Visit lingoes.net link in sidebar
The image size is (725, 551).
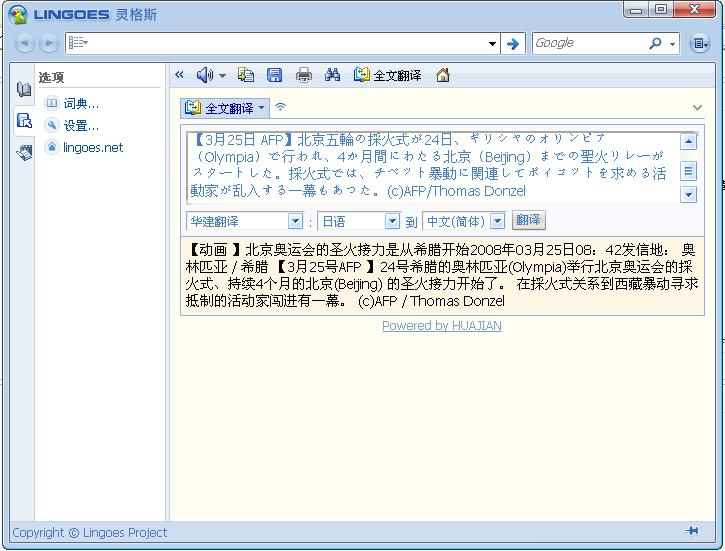(x=84, y=147)
